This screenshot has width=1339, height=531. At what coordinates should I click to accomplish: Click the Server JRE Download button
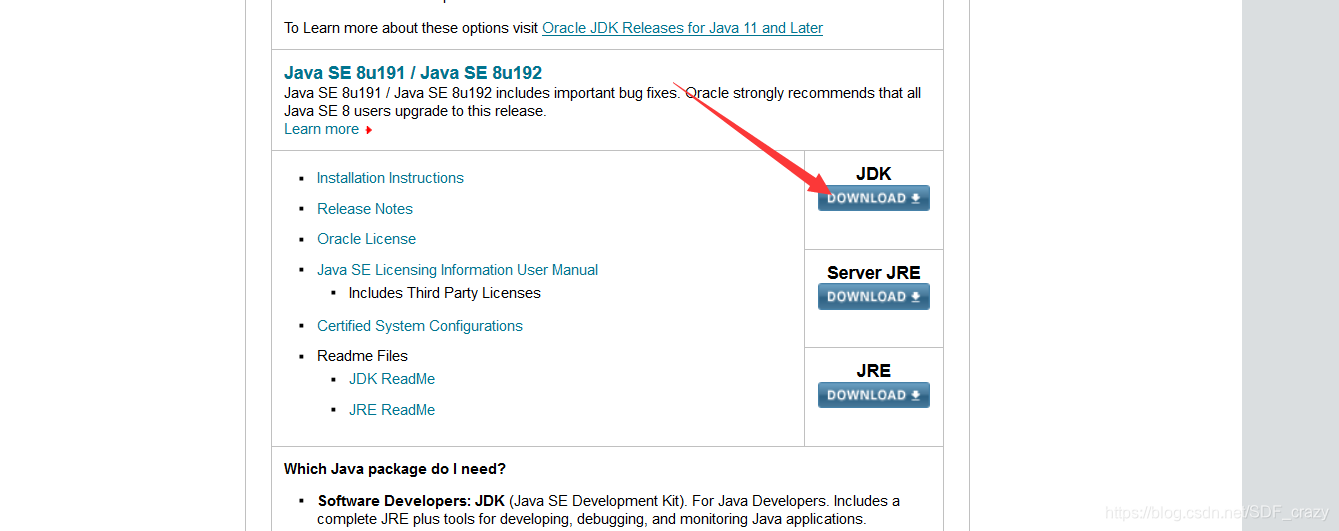coord(873,296)
